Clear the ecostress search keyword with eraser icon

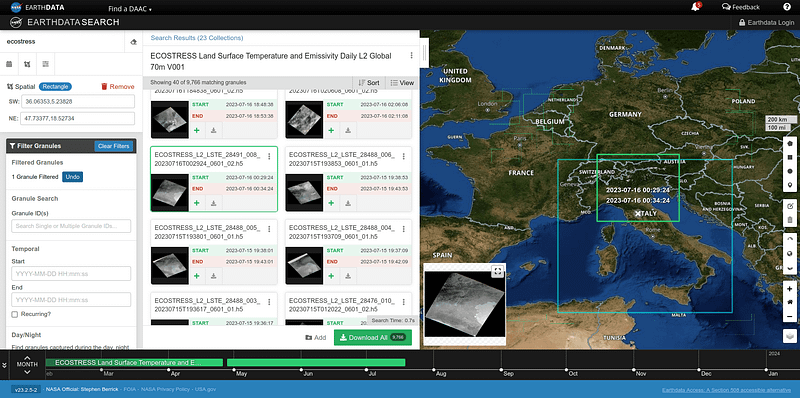(134, 42)
